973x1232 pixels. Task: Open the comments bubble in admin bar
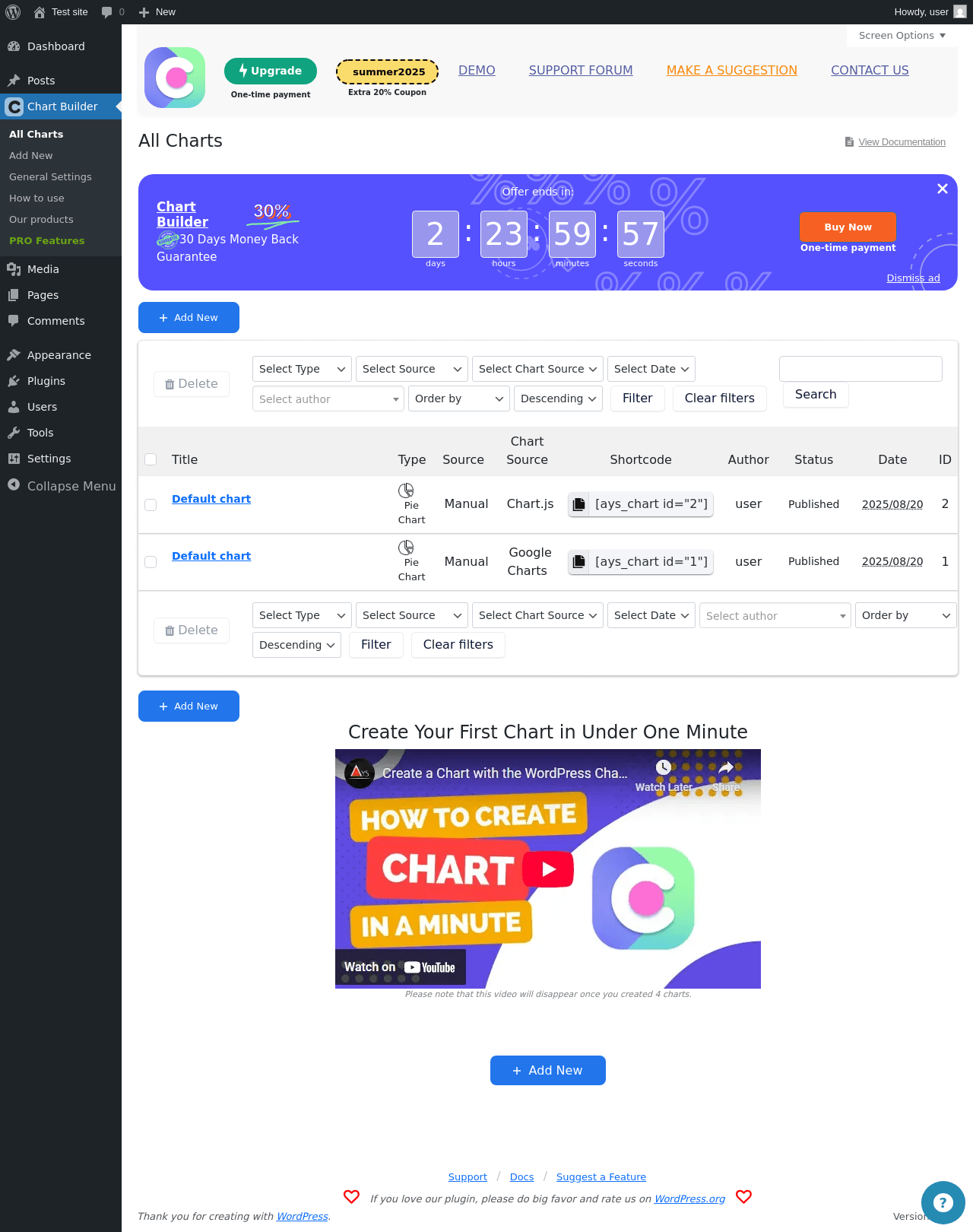pyautogui.click(x=113, y=12)
